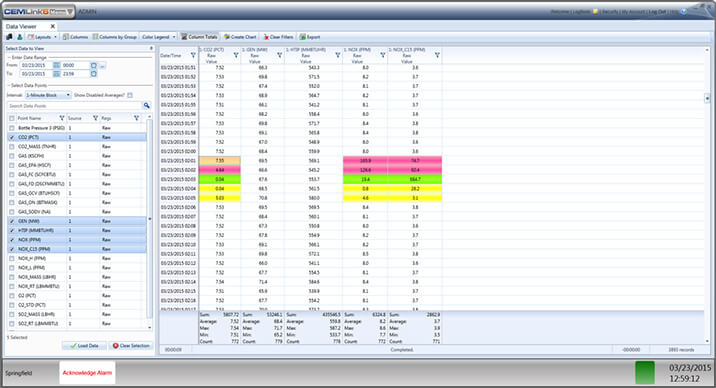Screen dimensions: 716x388
Task: Click the search magnifier icon
Action: click(x=147, y=105)
